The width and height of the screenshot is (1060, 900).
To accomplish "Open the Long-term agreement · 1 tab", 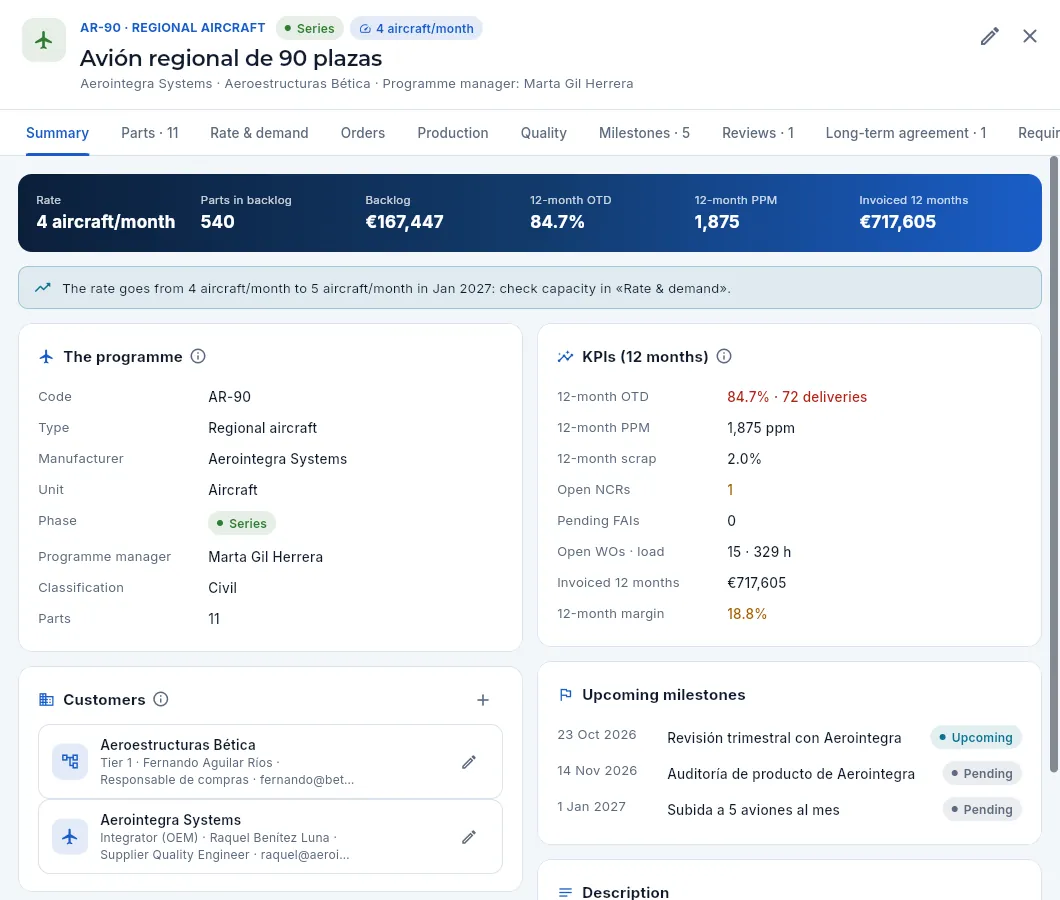I will pyautogui.click(x=906, y=133).
